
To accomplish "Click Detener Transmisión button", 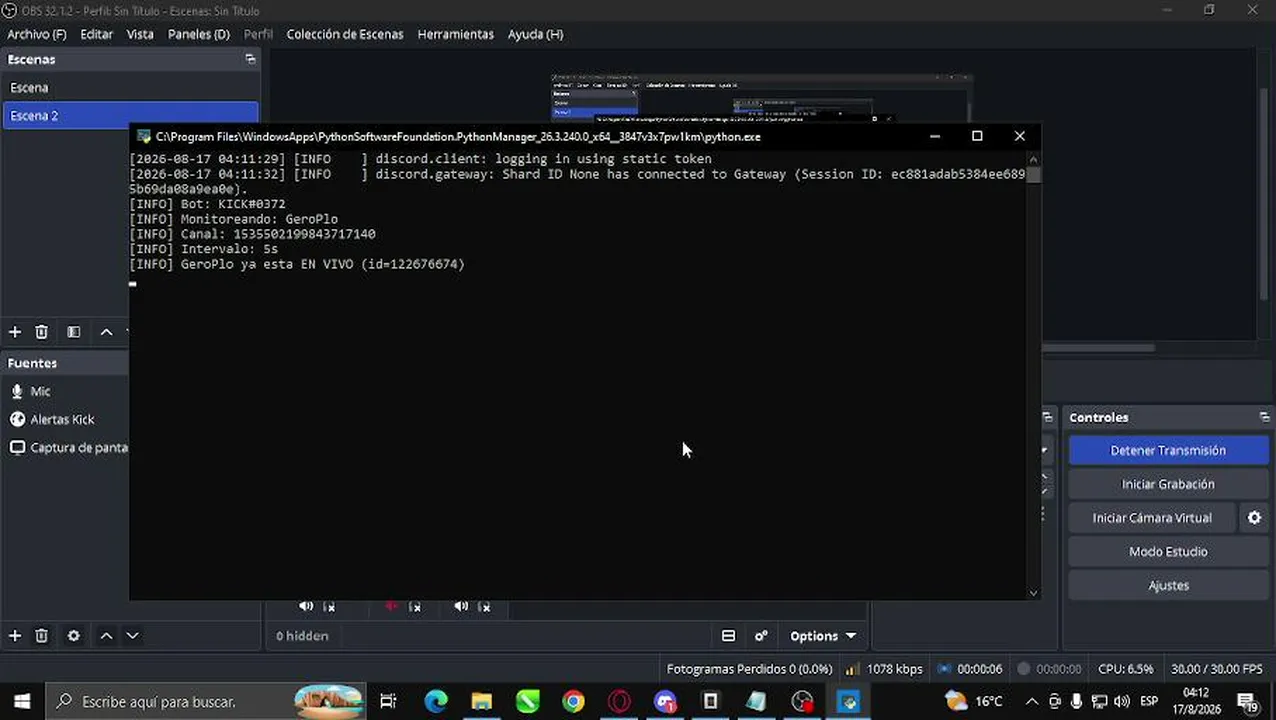I will coord(1168,450).
